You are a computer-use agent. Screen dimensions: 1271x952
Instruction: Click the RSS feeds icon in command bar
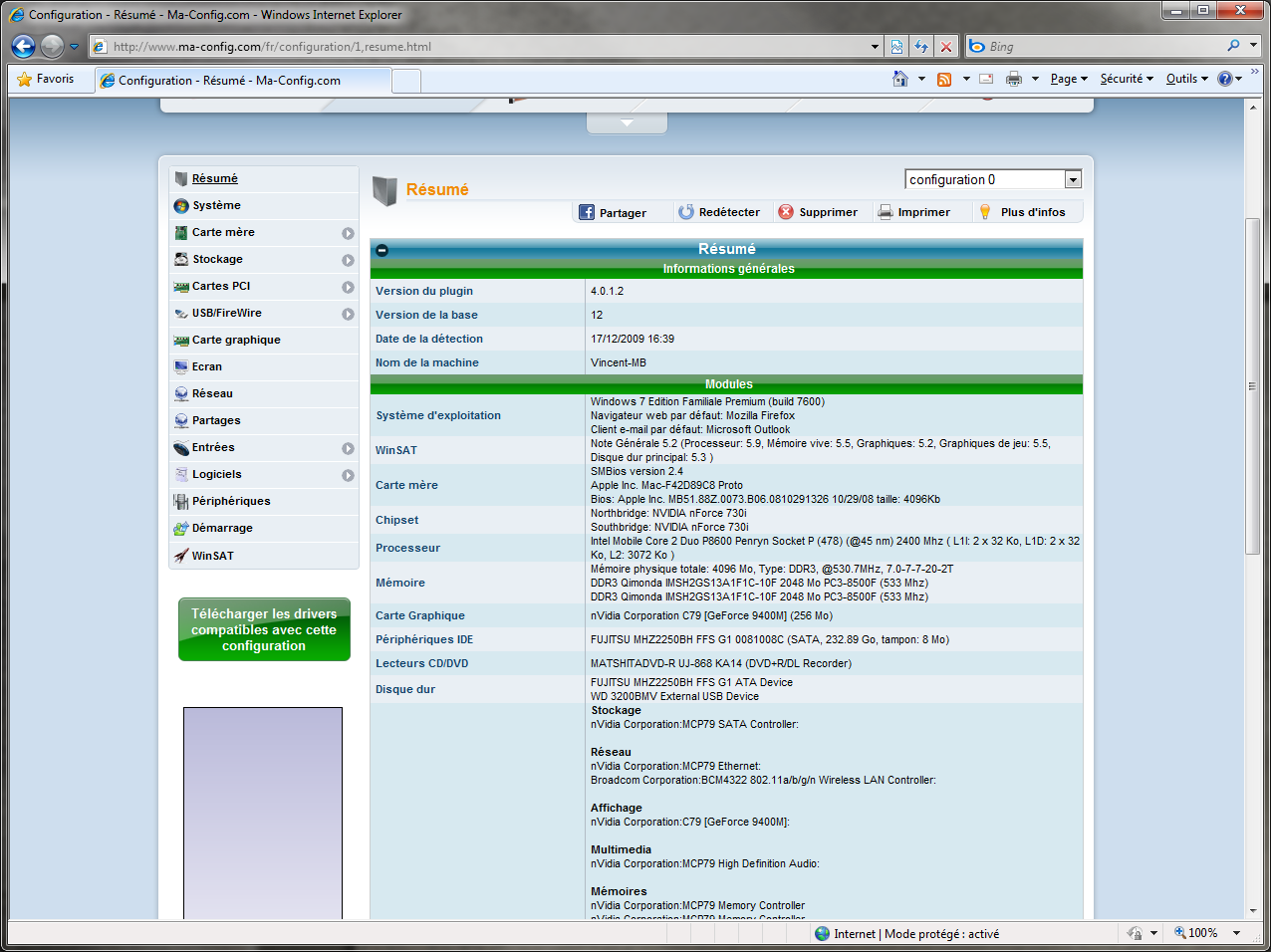944,79
